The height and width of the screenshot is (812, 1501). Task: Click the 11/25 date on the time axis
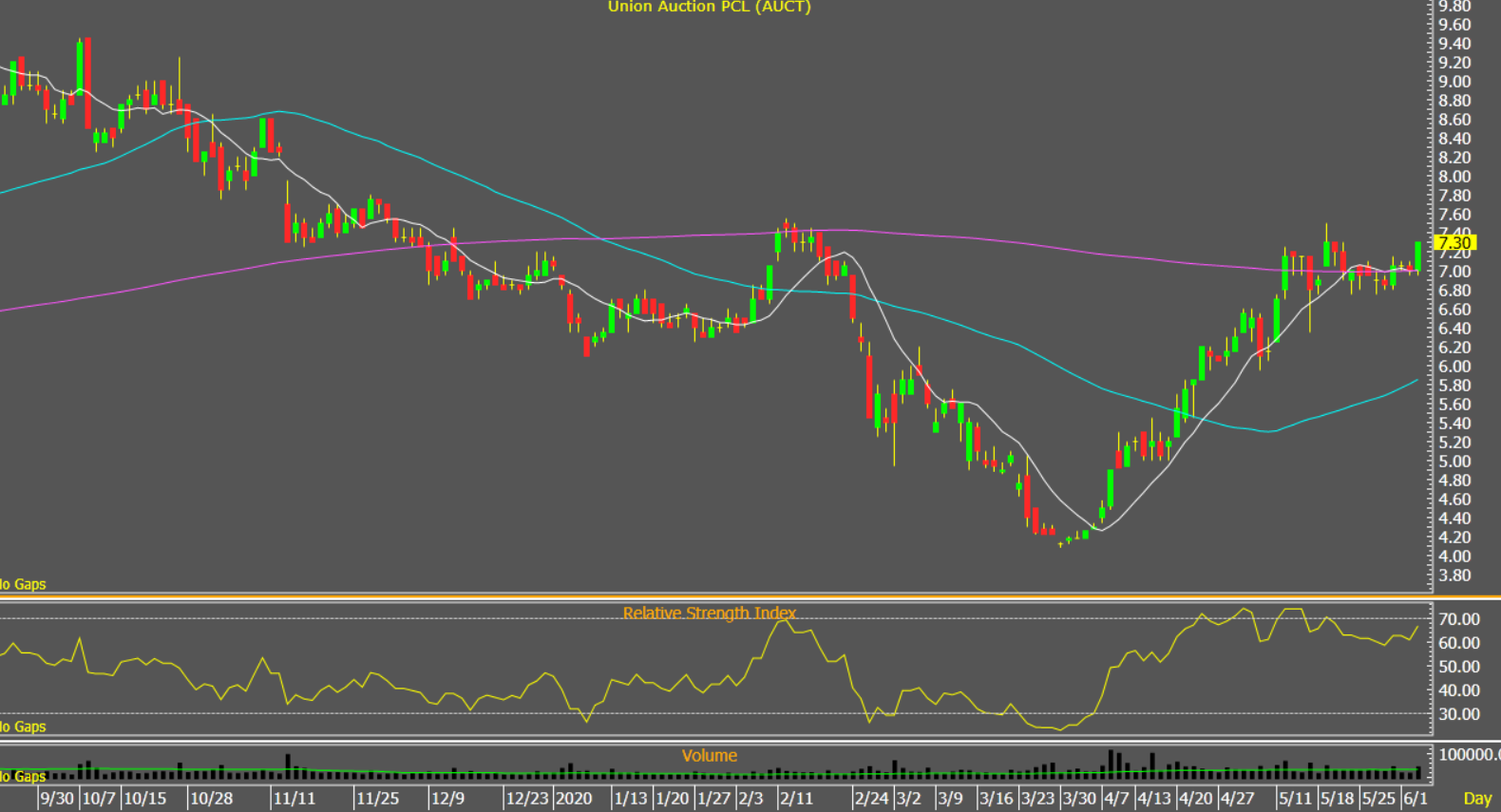[x=378, y=799]
